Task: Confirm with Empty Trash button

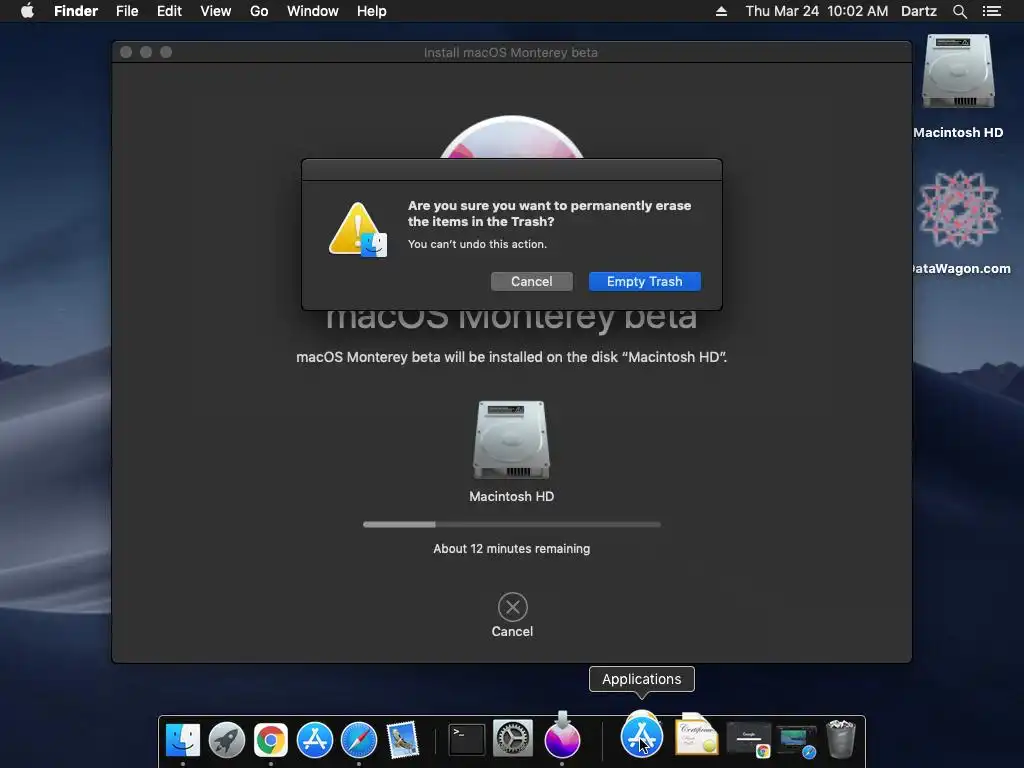Action: click(x=645, y=281)
